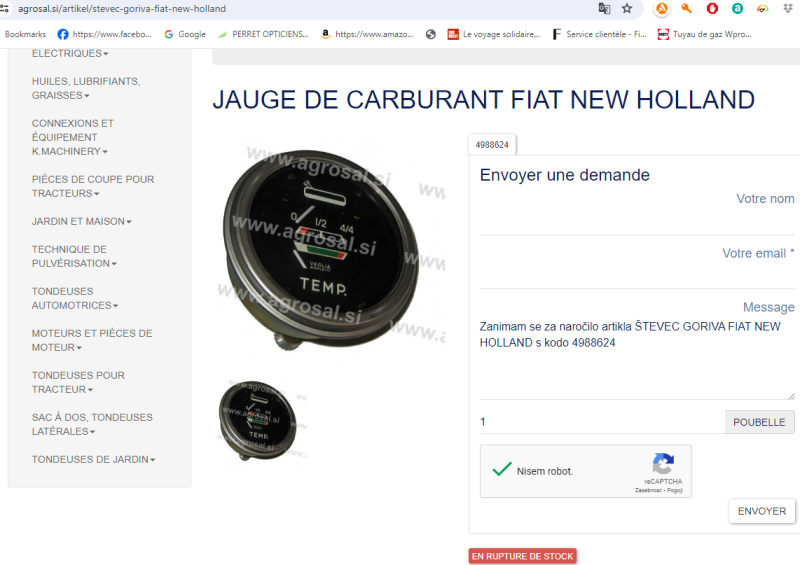Expand Moteurs et pièces de moteur
Viewport: 800px width, 565px height.
(92, 340)
